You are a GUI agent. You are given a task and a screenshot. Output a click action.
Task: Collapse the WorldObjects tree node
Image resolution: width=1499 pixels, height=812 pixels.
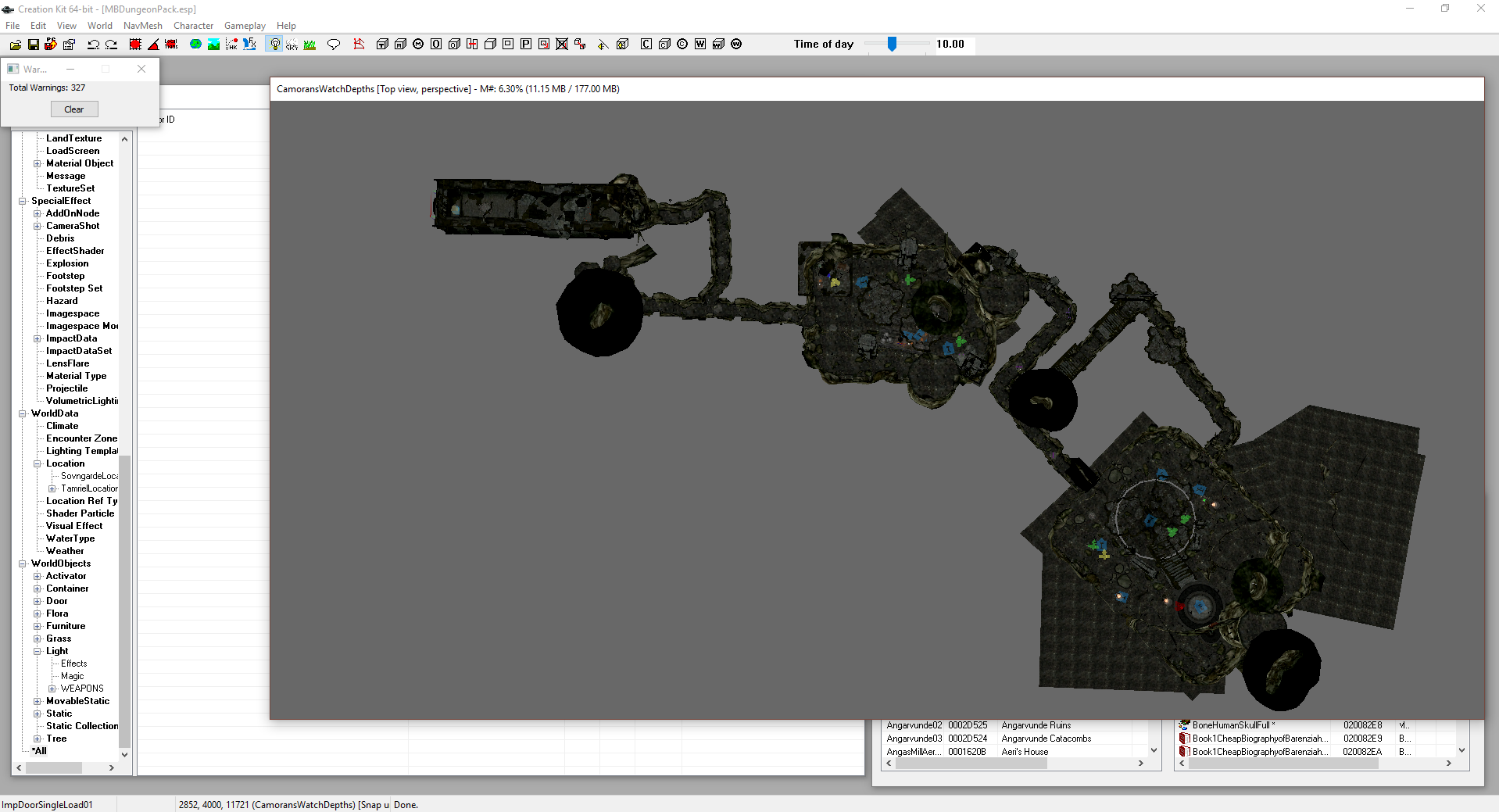pos(23,563)
